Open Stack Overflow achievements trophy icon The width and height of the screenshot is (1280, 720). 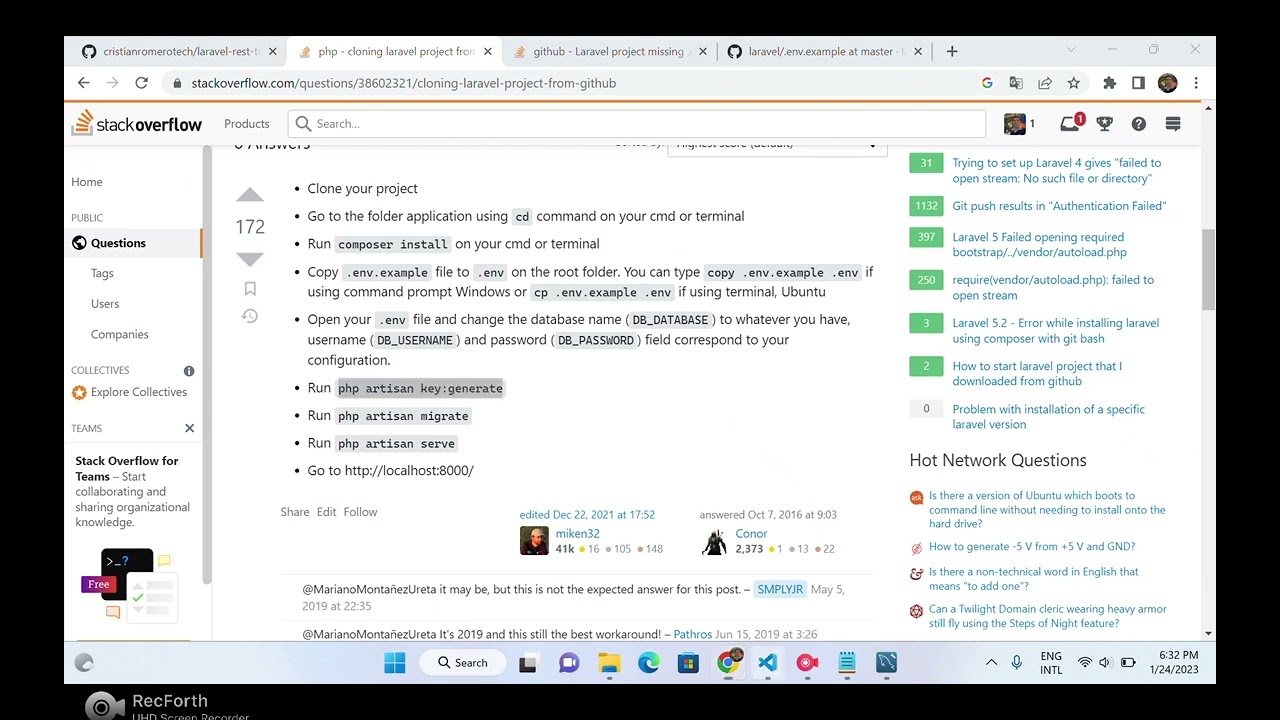coord(1105,123)
